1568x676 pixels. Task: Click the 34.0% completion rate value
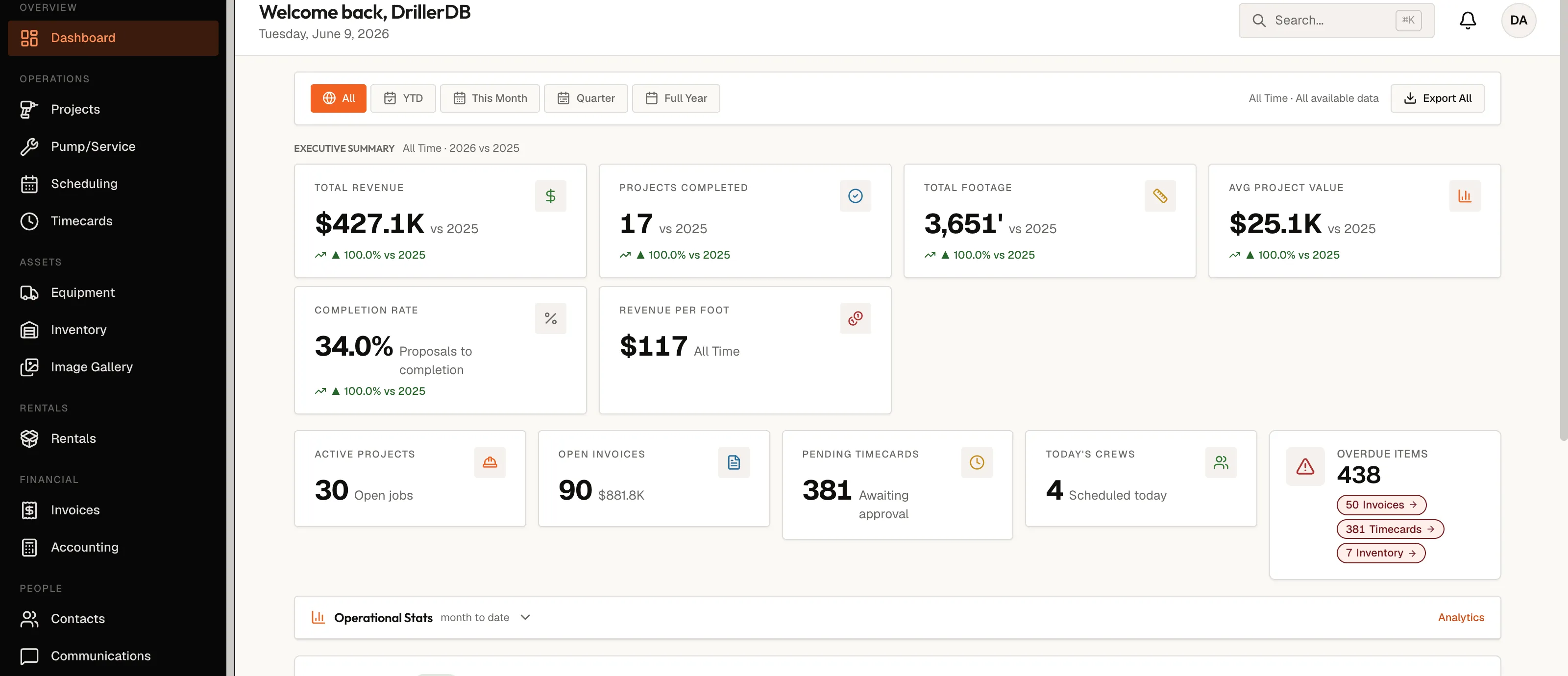pyautogui.click(x=354, y=346)
